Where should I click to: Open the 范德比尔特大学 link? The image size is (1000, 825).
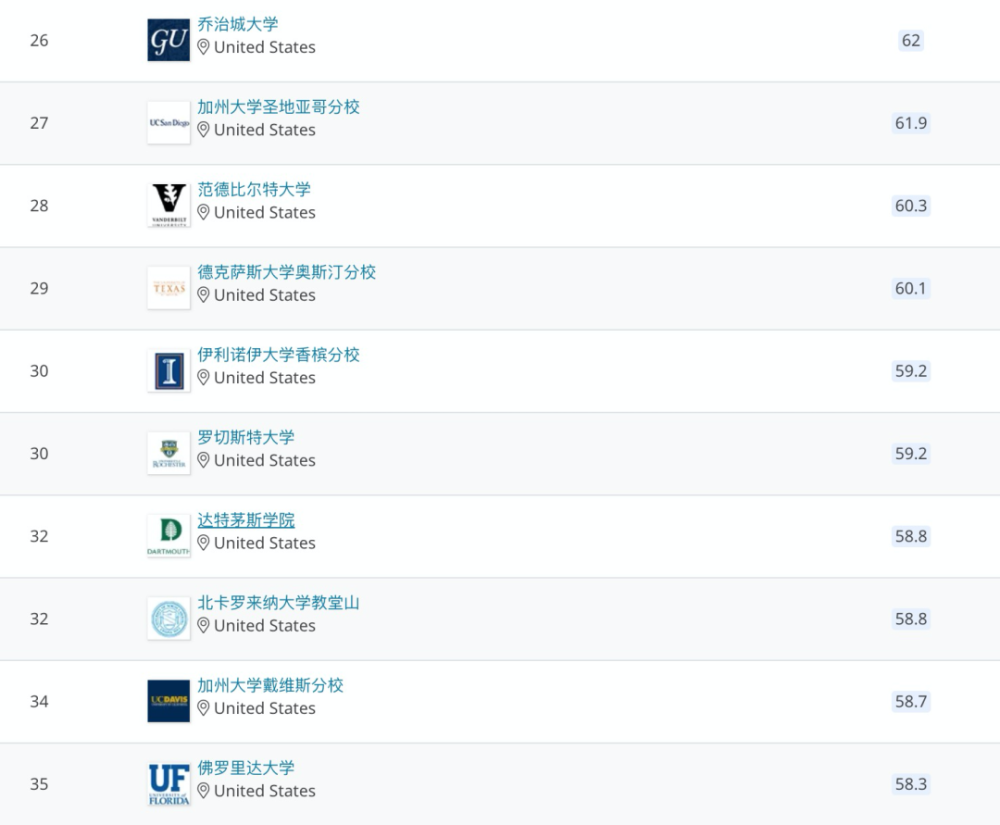(254, 189)
